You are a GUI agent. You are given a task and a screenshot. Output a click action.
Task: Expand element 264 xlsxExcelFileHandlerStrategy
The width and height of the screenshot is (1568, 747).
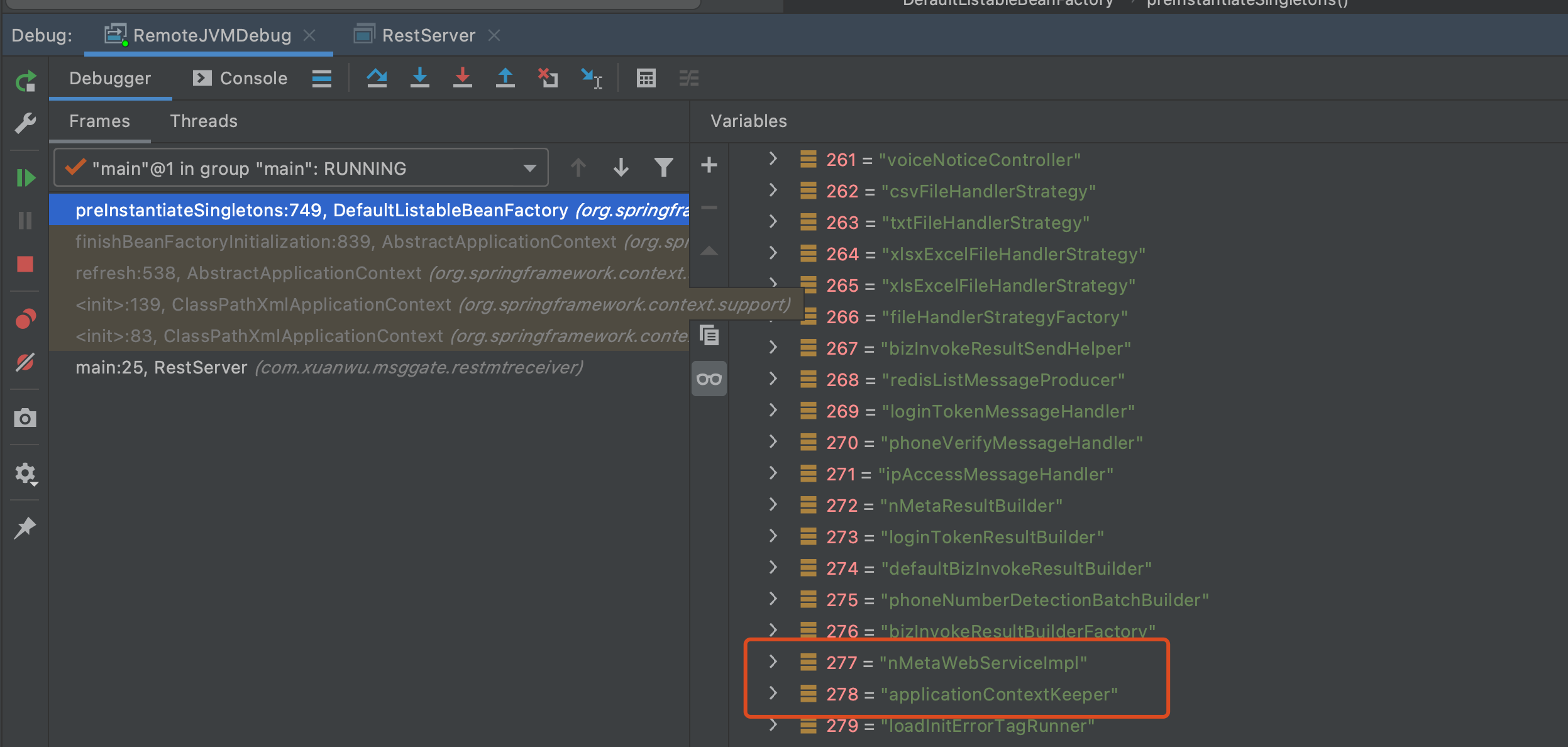(773, 253)
